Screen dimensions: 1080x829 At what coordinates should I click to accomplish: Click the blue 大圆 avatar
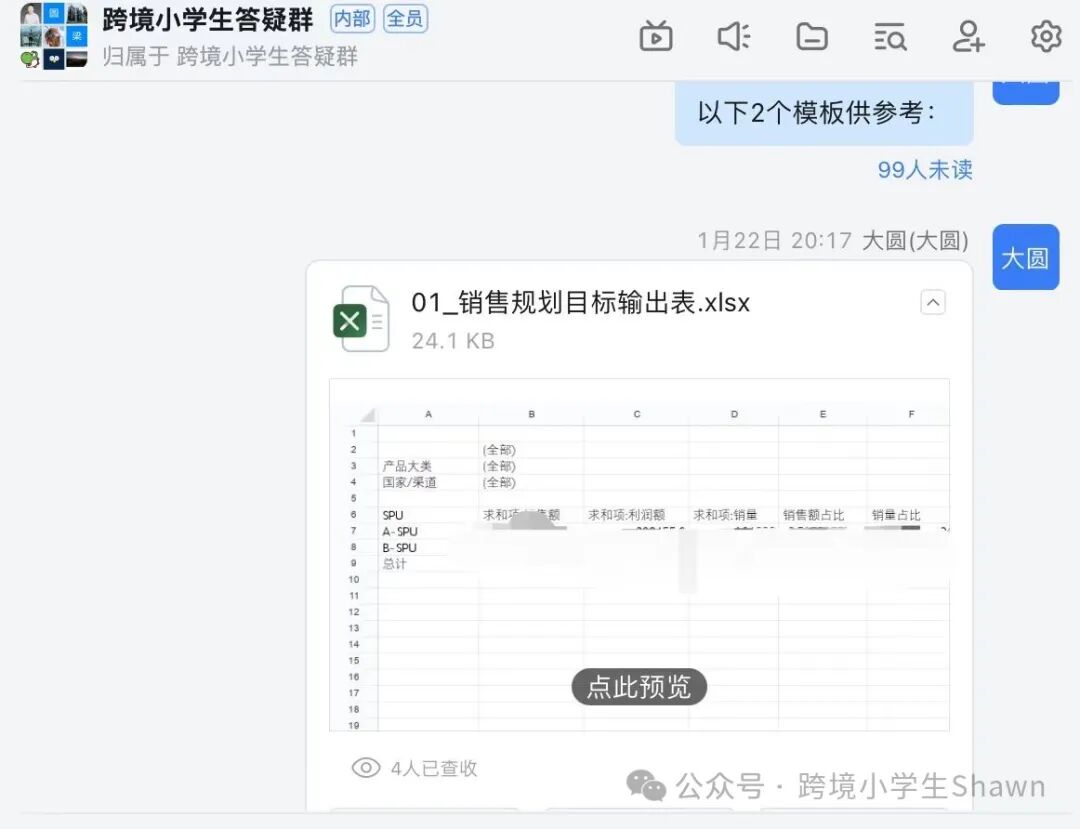[x=1025, y=258]
